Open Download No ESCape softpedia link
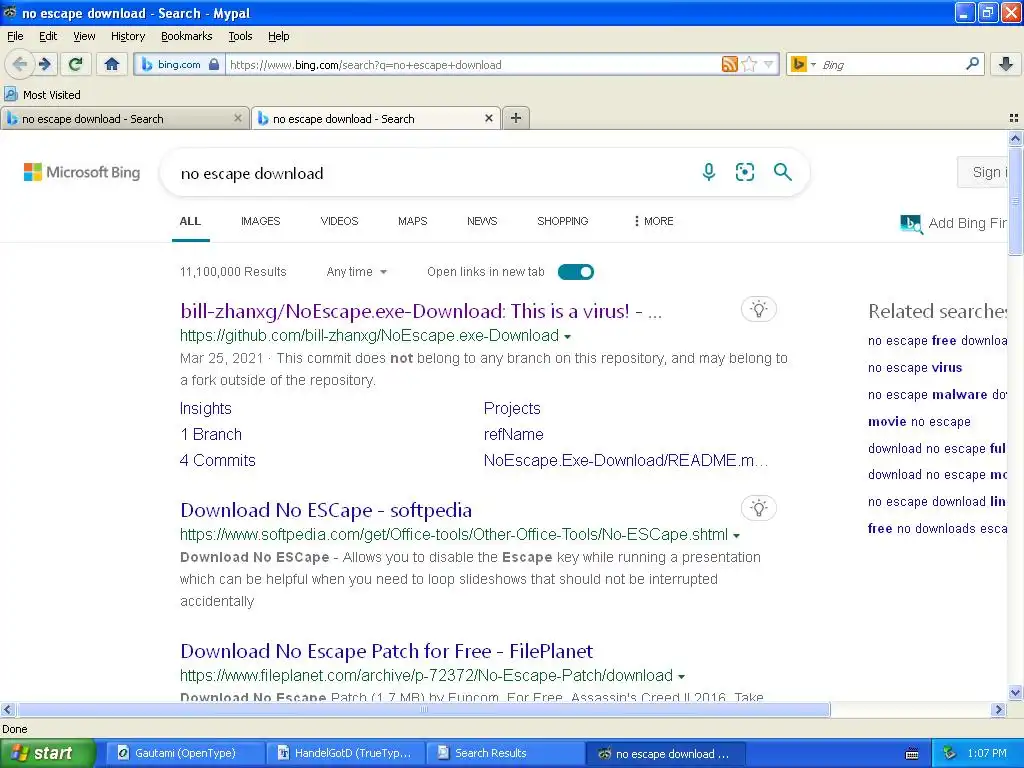 [326, 510]
